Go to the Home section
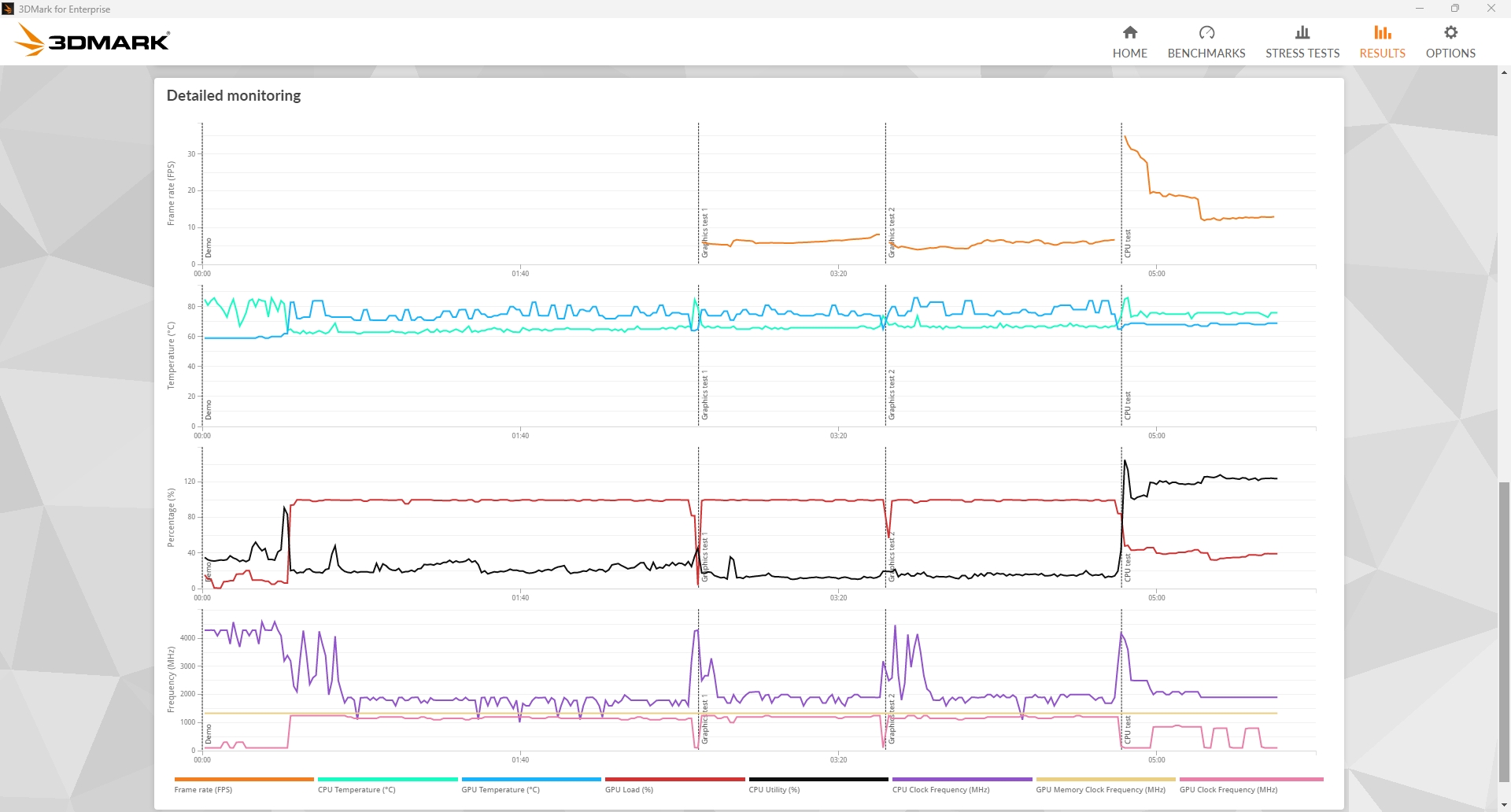This screenshot has height=812, width=1511. click(x=1130, y=42)
